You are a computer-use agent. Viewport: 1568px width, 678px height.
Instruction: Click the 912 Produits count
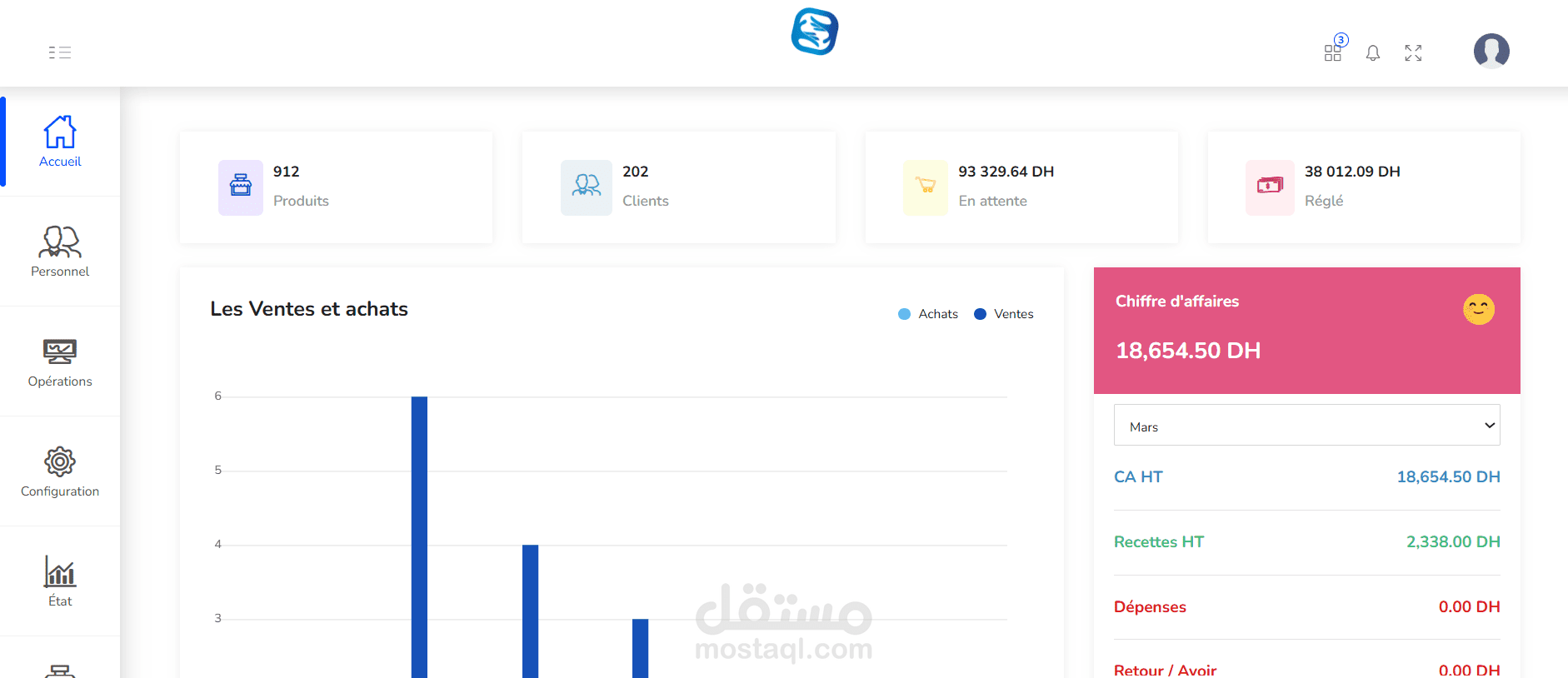(286, 172)
